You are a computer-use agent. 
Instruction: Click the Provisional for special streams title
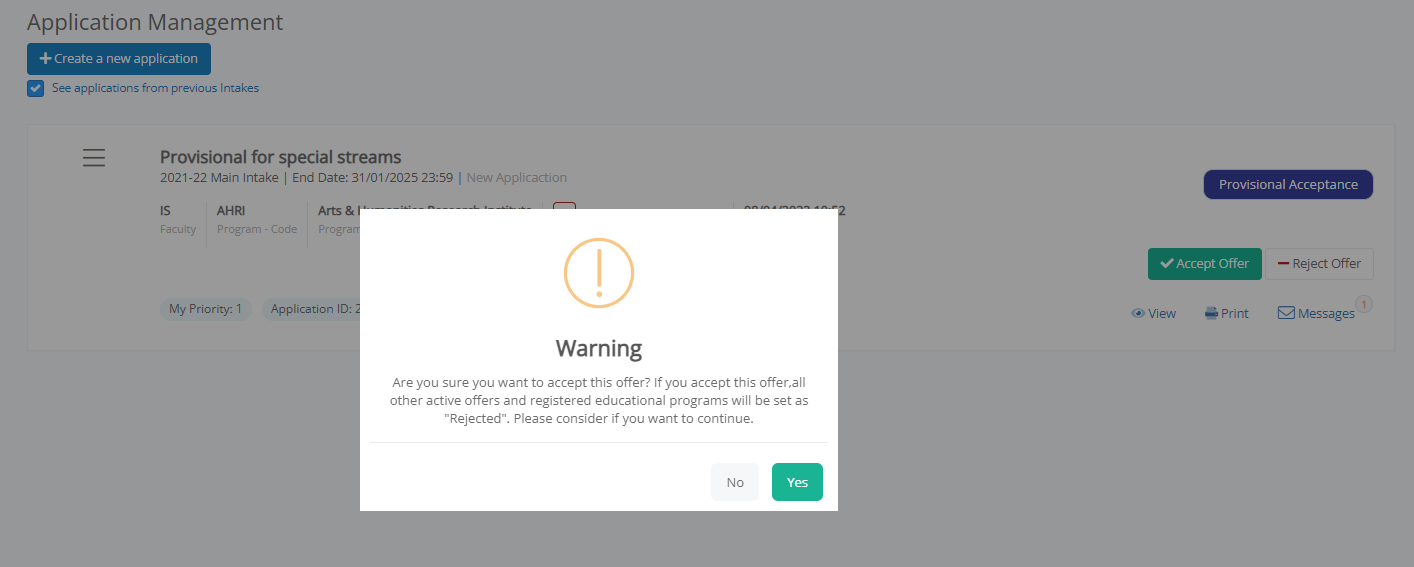pyautogui.click(x=281, y=157)
